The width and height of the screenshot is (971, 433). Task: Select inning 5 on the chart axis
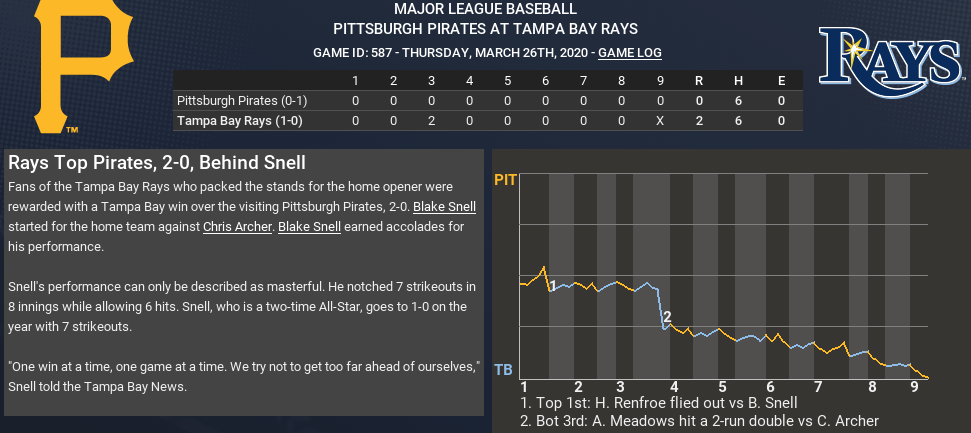(x=722, y=387)
